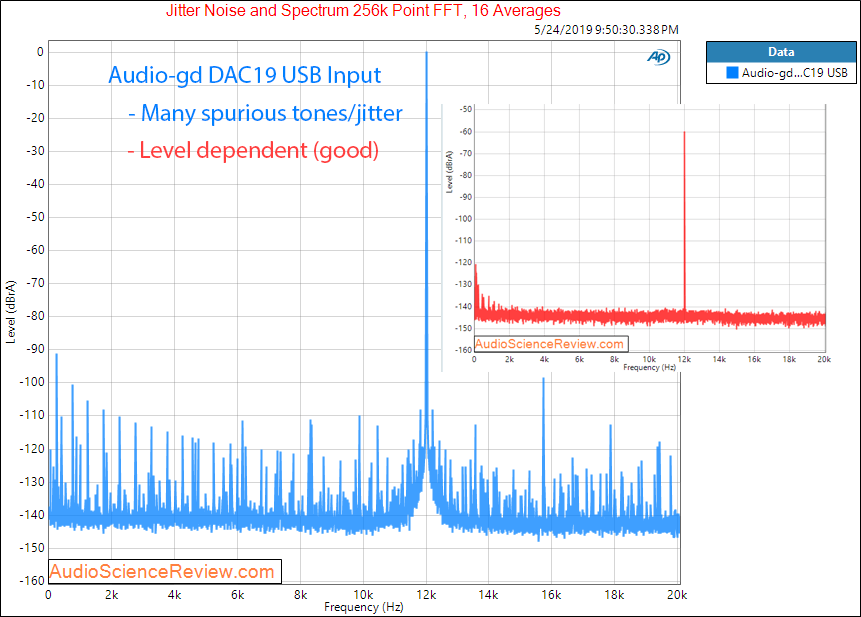Click the inset graph's -60 tick label
Screen dimensions: 861x617
pos(466,132)
